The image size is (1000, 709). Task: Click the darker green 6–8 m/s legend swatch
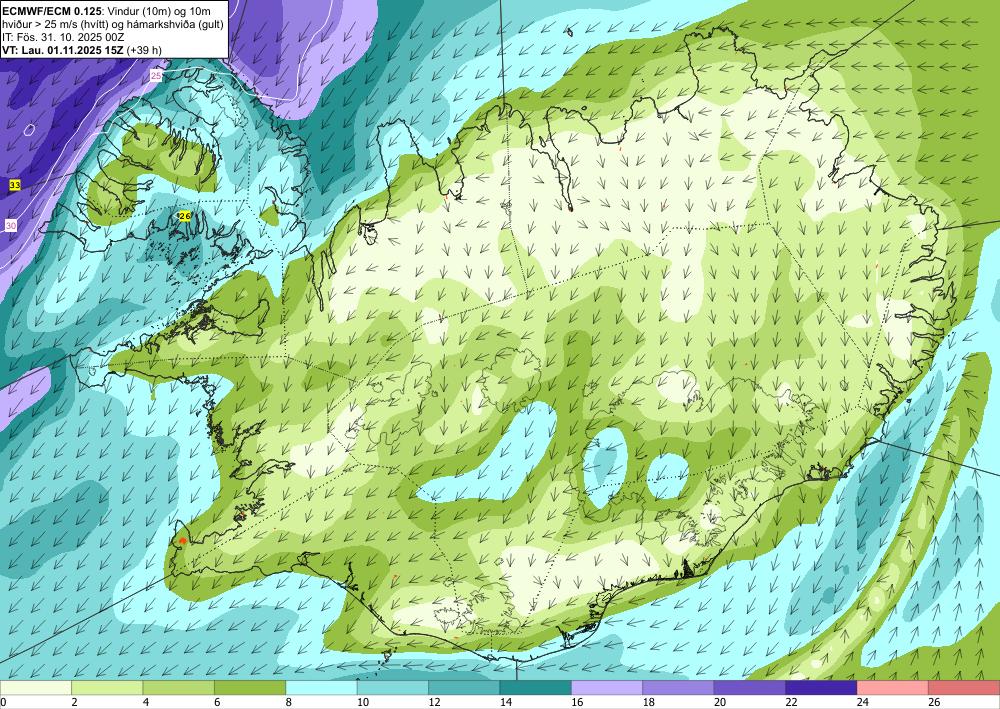tap(250, 687)
